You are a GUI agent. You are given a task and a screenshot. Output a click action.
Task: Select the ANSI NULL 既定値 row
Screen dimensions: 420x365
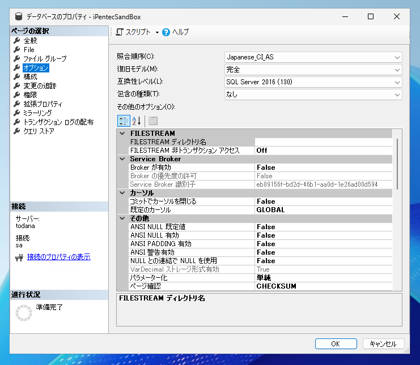[260, 227]
